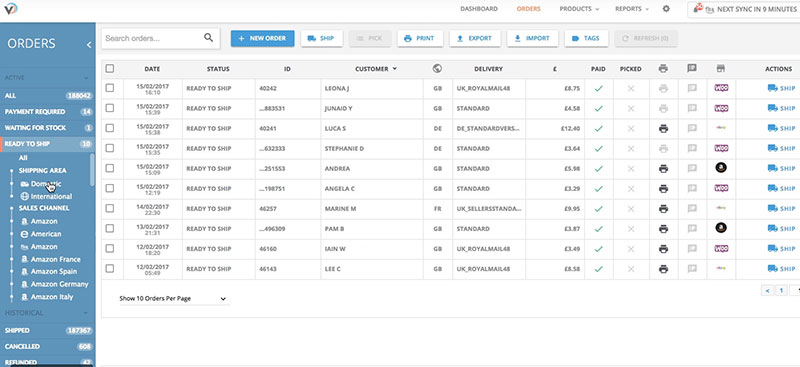Screen dimensions: 800x367
Task: Ship the Pam B order from Actions
Action: [x=781, y=229]
